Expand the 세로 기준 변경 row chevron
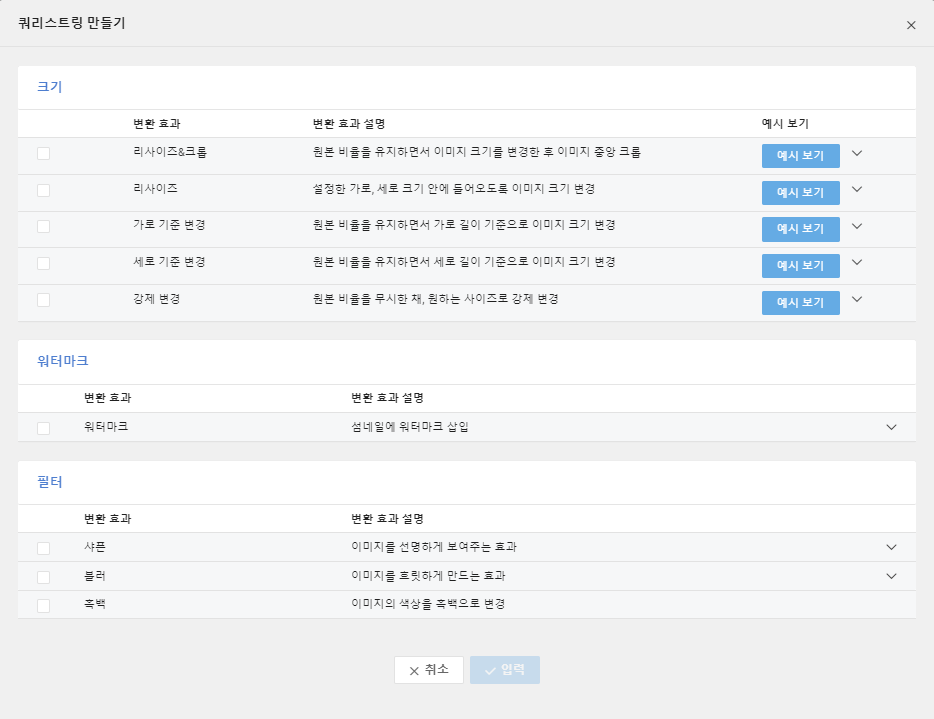Viewport: 934px width, 719px height. coord(857,263)
